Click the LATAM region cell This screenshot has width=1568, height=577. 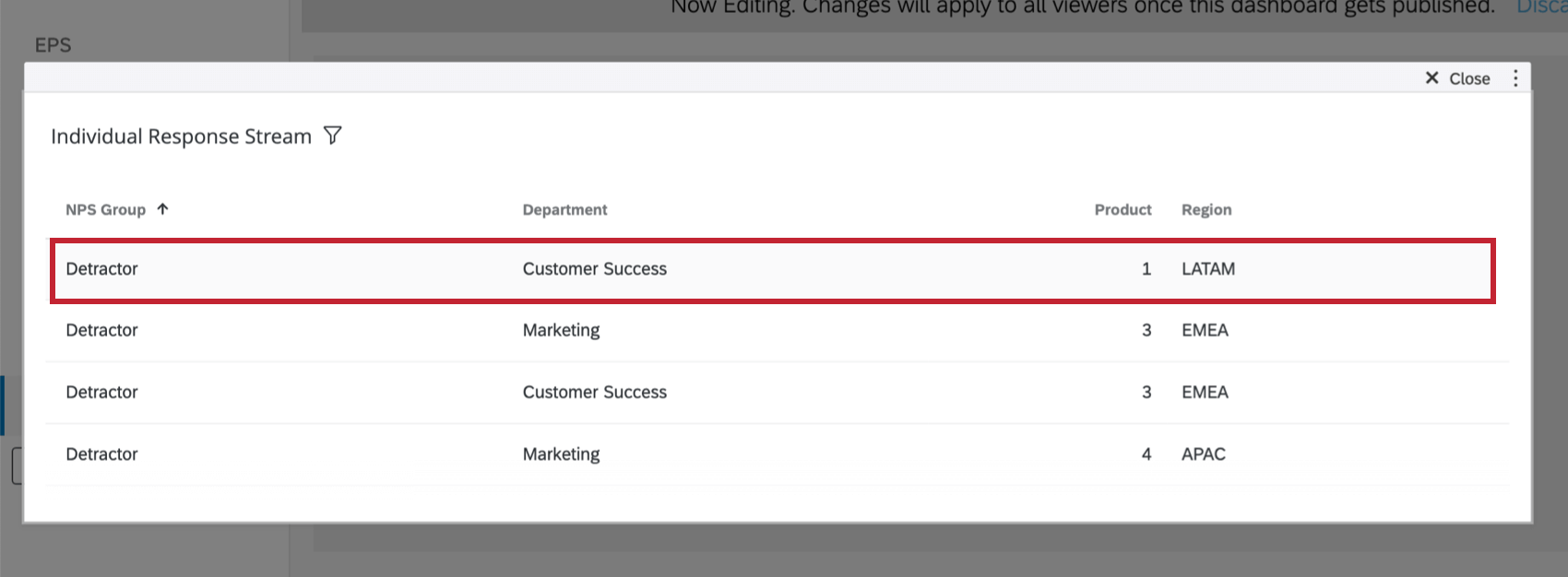click(1207, 269)
